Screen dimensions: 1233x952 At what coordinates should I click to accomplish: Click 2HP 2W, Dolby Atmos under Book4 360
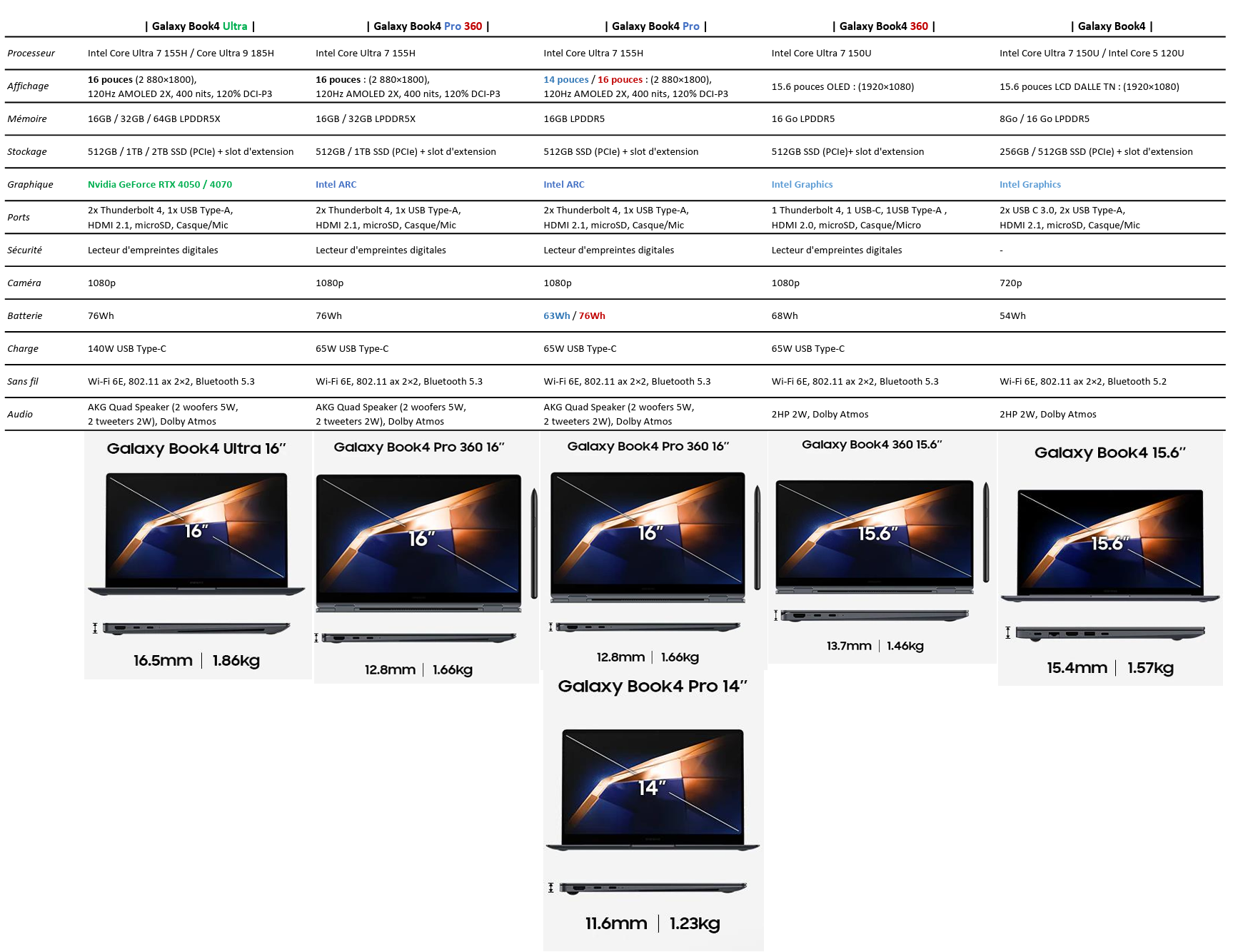point(820,415)
